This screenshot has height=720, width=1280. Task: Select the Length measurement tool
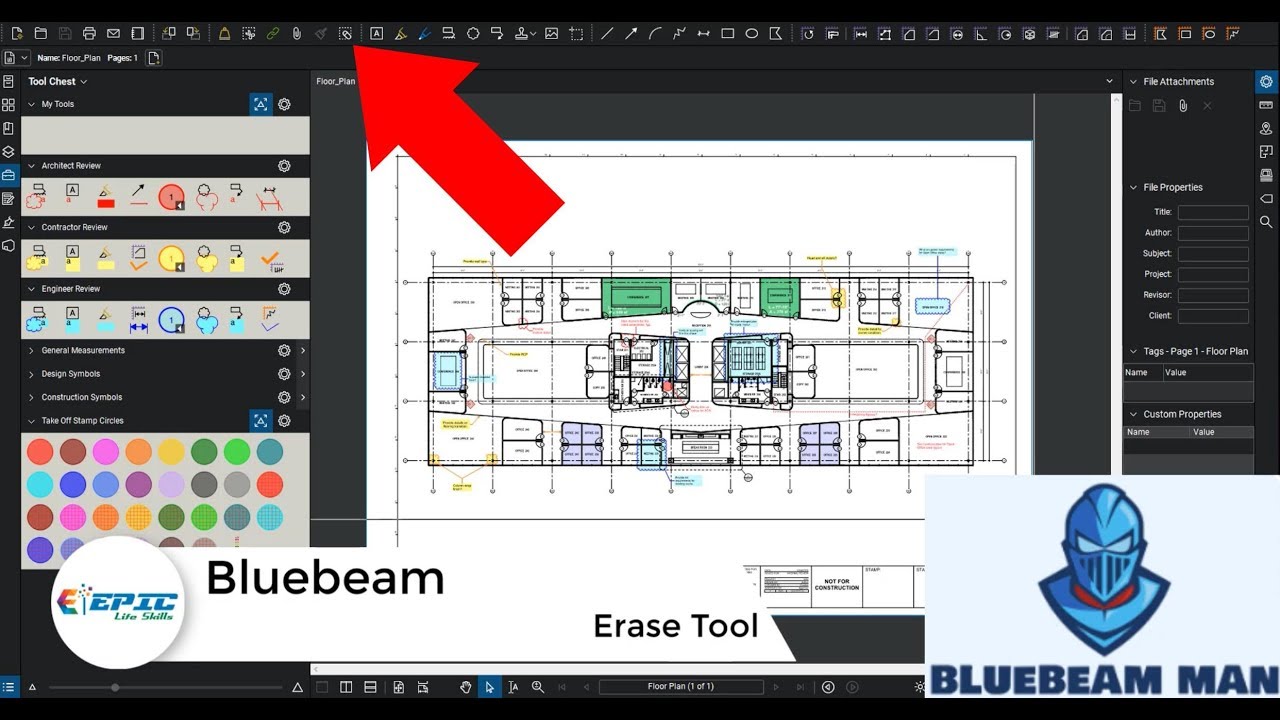(860, 33)
